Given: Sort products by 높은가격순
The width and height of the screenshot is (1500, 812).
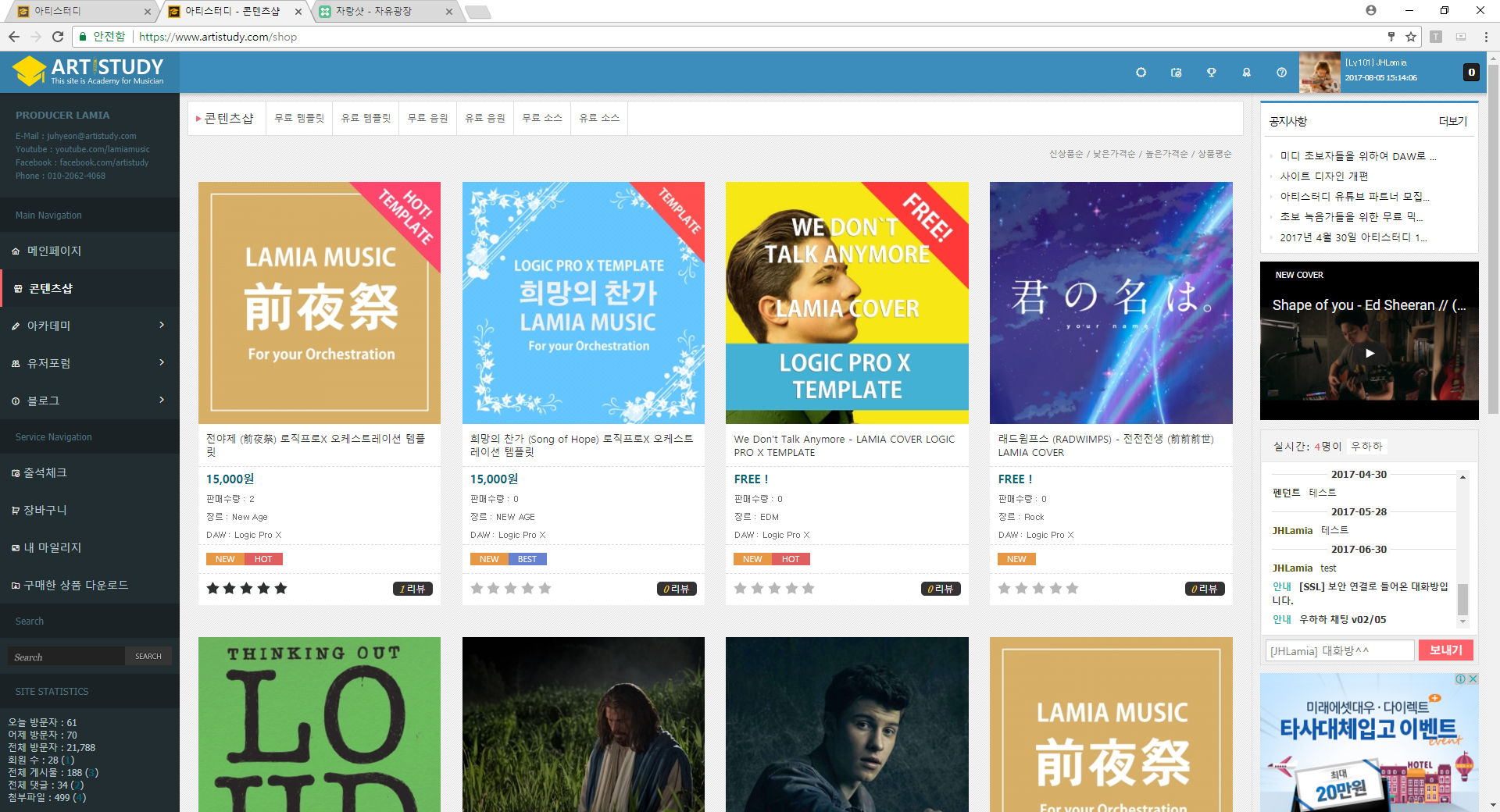Looking at the screenshot, I should pos(1166,154).
